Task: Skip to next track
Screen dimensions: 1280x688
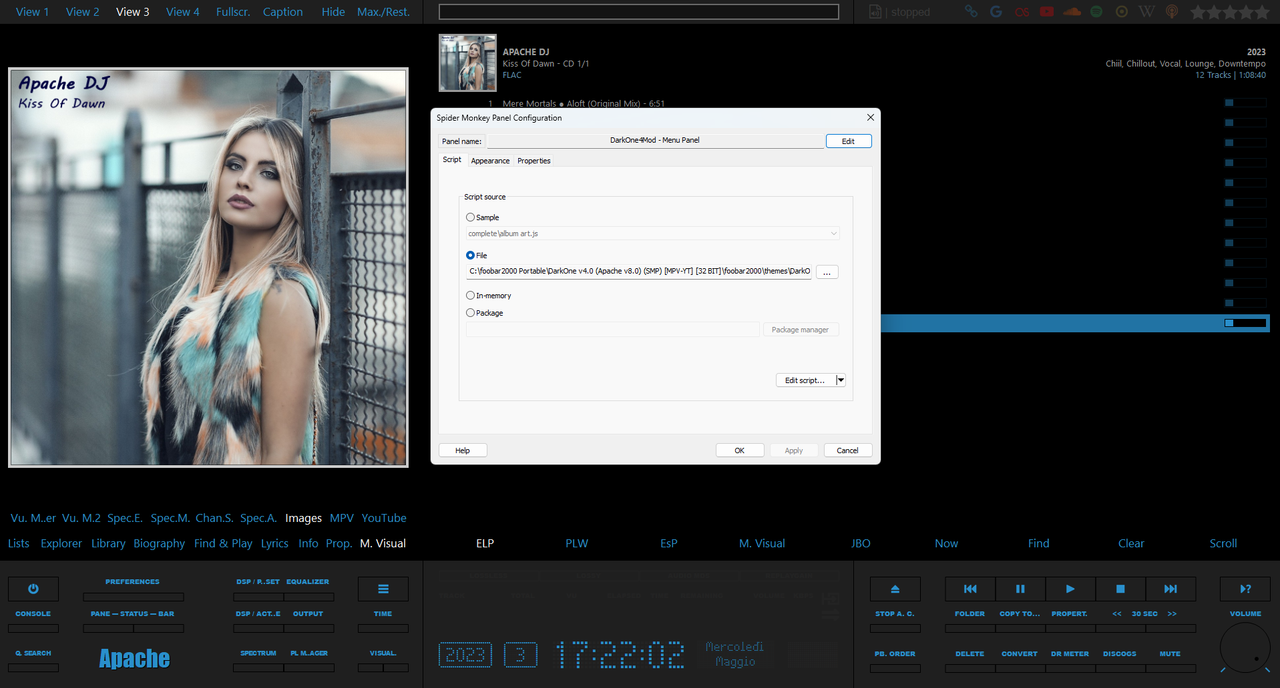Action: click(1170, 589)
